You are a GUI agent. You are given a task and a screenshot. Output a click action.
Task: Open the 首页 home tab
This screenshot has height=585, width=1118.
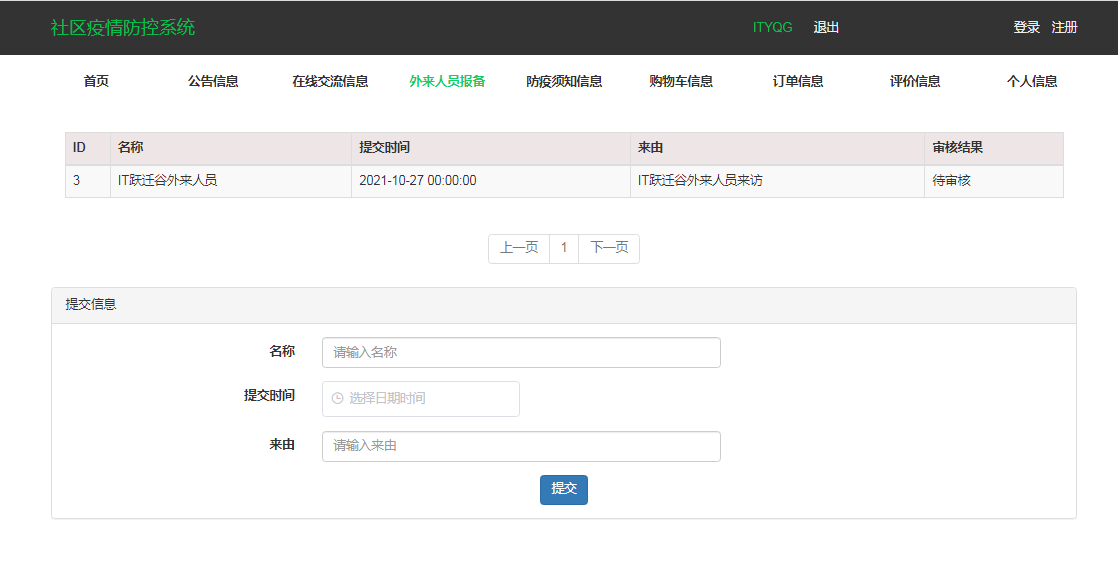pos(96,81)
